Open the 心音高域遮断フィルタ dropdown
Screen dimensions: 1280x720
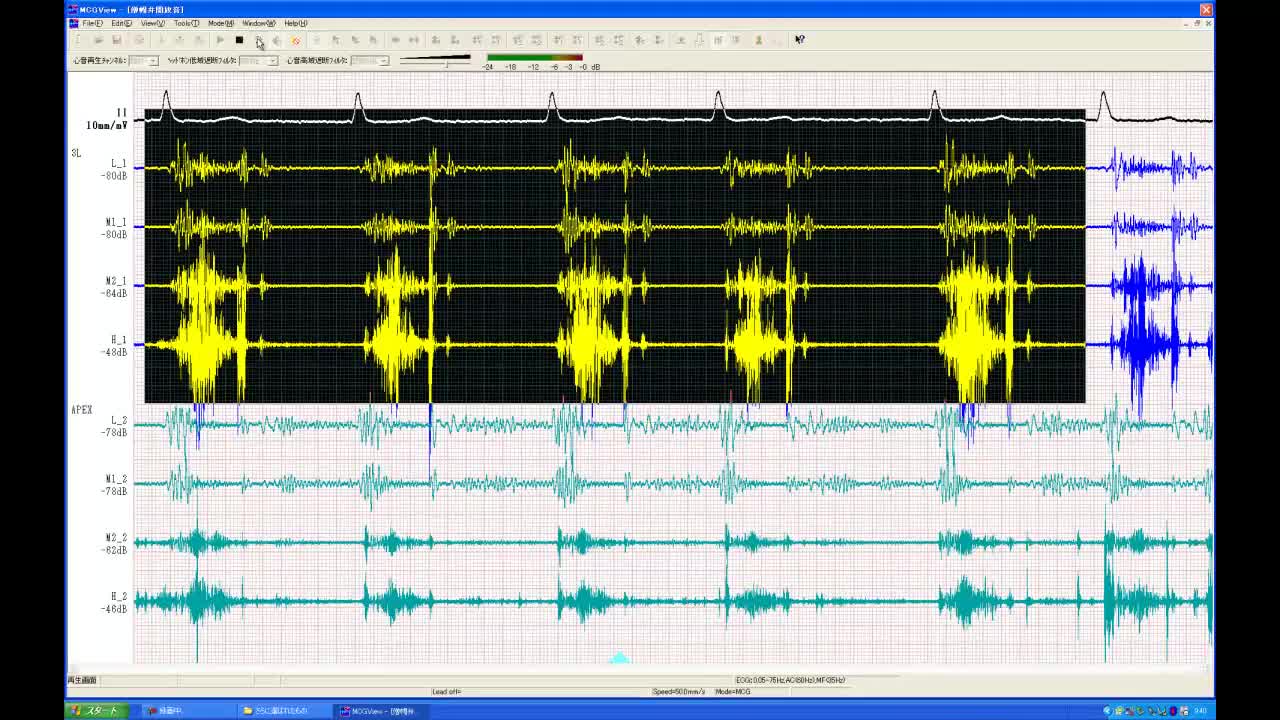pyautogui.click(x=383, y=61)
